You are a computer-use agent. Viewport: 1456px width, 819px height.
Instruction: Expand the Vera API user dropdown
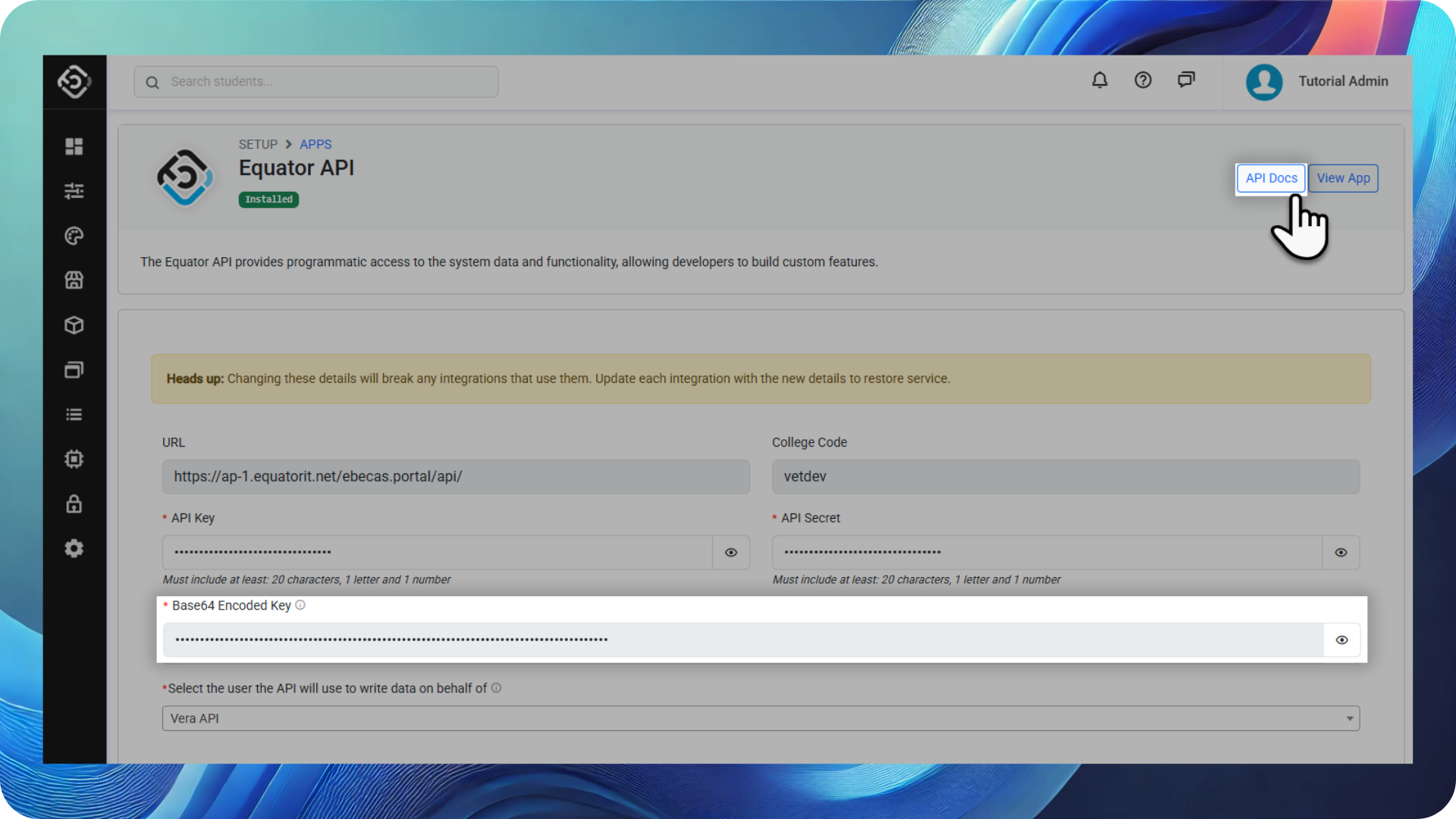(761, 718)
